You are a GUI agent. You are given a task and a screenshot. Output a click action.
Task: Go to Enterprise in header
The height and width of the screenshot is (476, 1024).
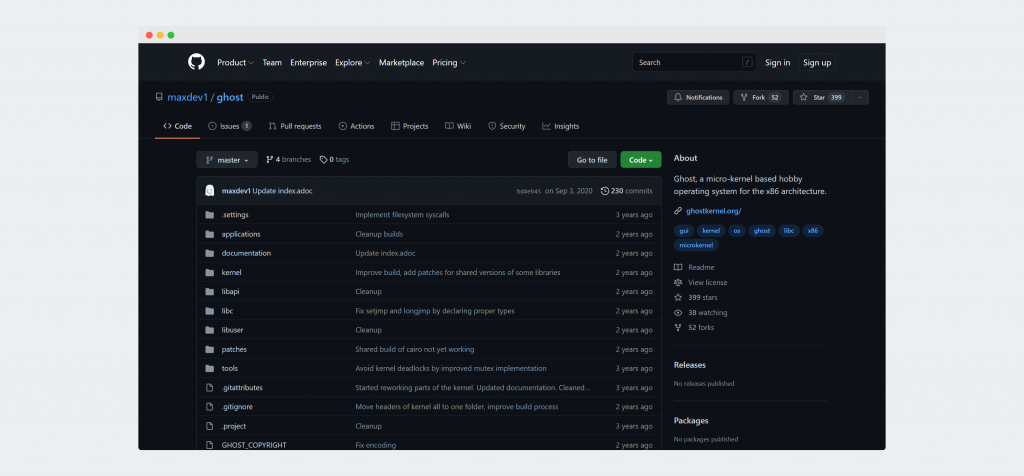tap(308, 63)
